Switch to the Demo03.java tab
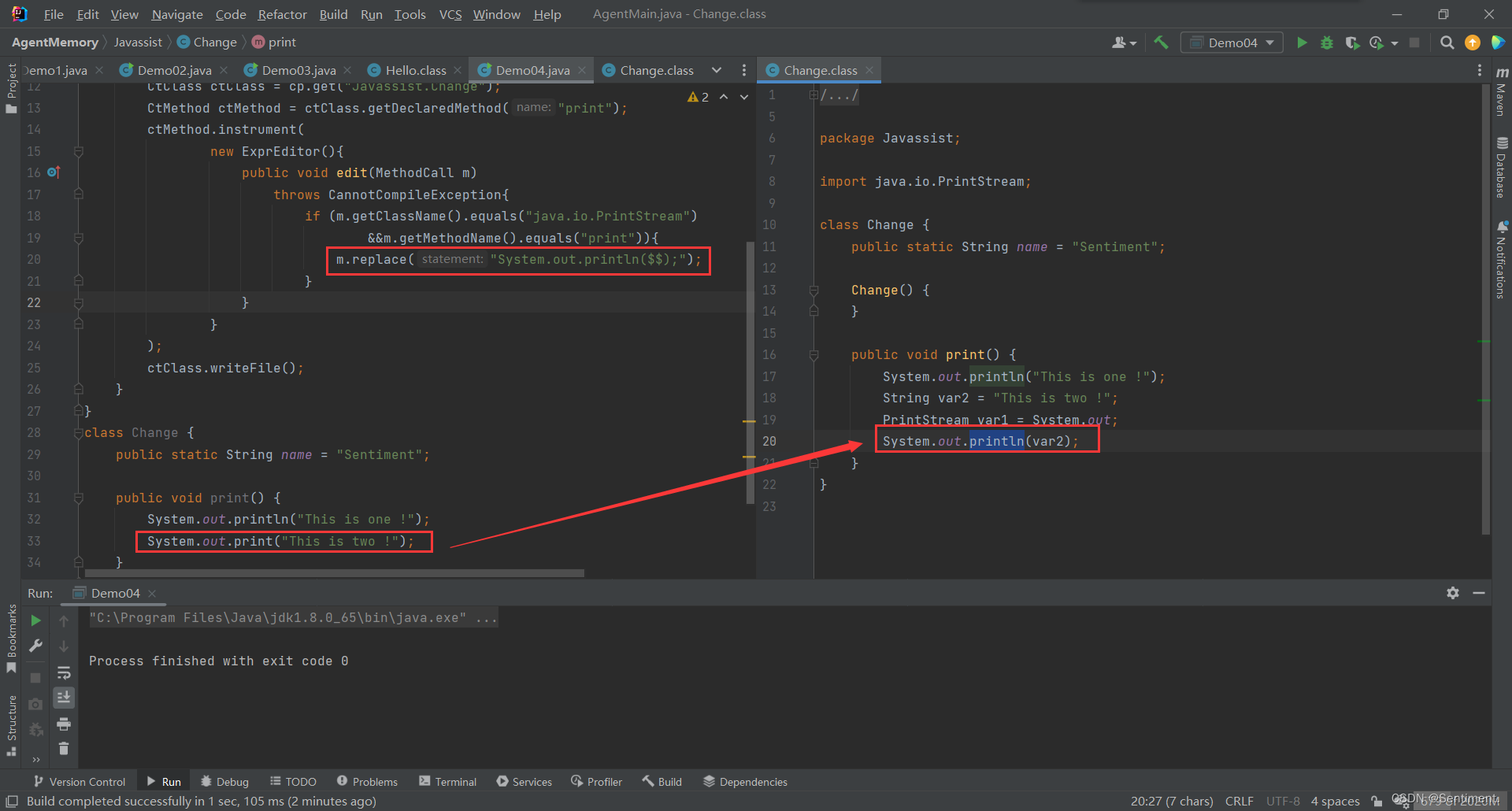This screenshot has width=1512, height=811. tap(298, 70)
